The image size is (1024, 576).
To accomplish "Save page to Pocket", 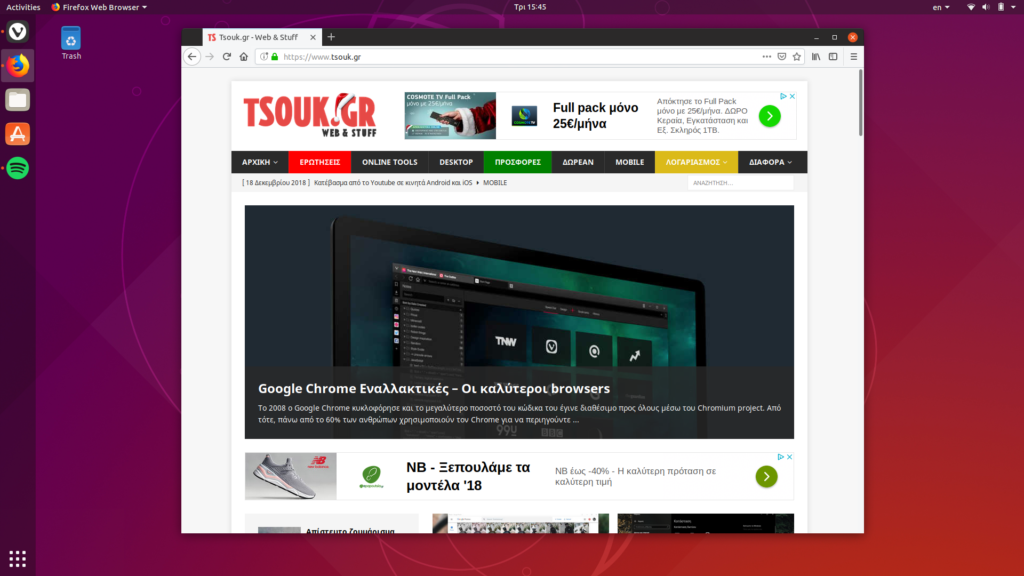I will (x=782, y=57).
